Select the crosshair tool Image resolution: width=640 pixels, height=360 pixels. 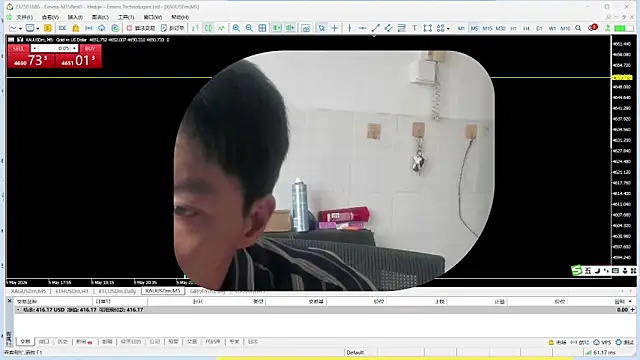click(x=335, y=28)
